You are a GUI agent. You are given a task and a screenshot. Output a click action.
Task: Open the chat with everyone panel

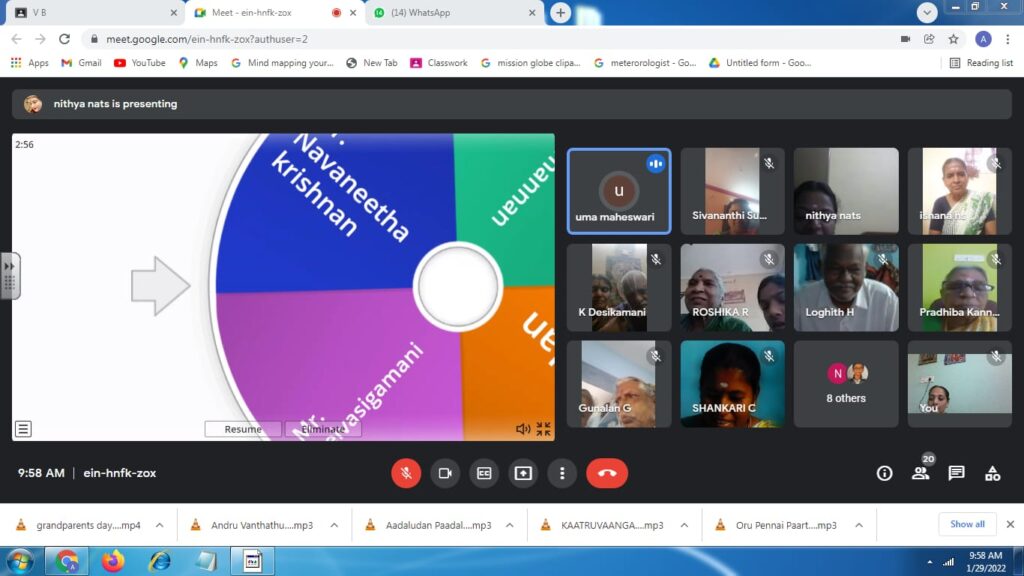tap(957, 473)
